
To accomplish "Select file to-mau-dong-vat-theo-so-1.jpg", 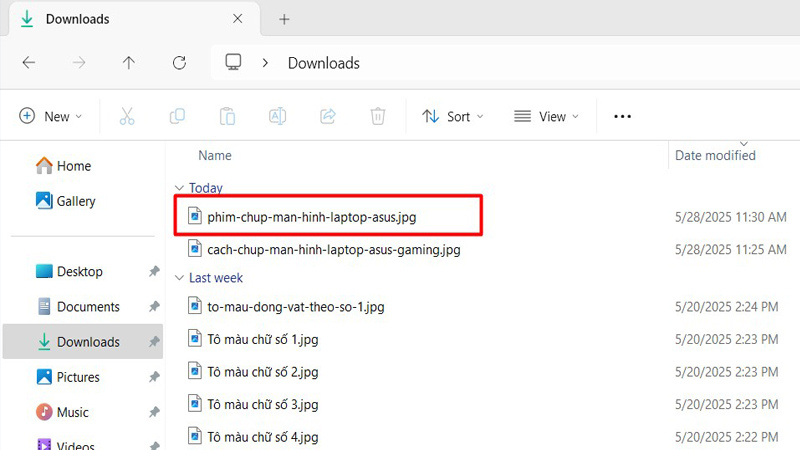I will [296, 307].
